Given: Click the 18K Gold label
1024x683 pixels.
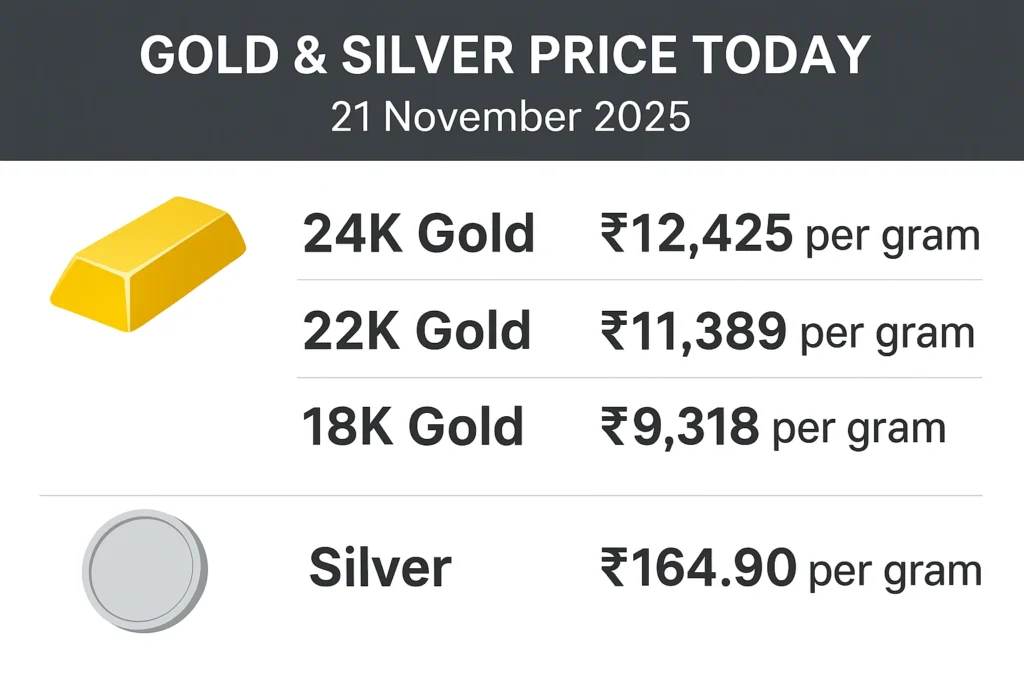Looking at the screenshot, I should click(412, 427).
